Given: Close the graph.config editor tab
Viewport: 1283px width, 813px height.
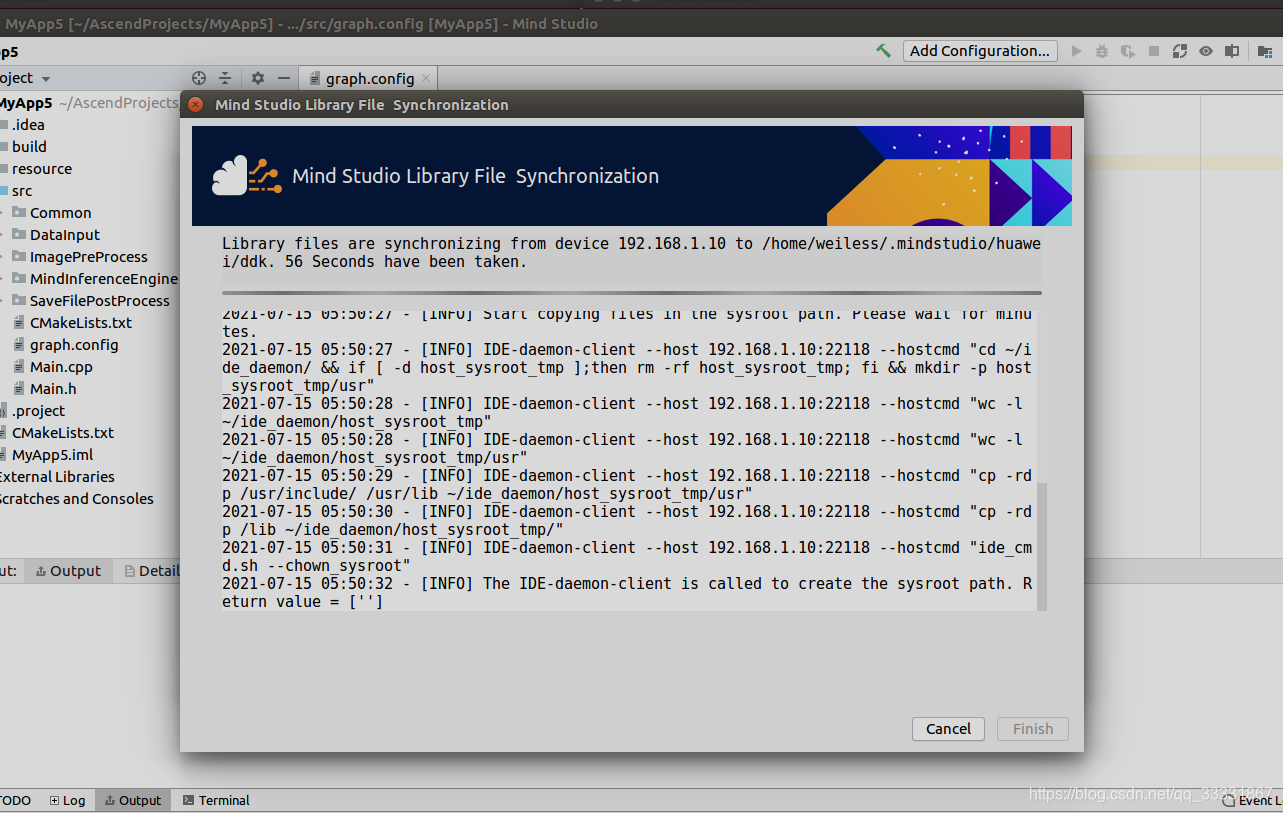Looking at the screenshot, I should [426, 78].
